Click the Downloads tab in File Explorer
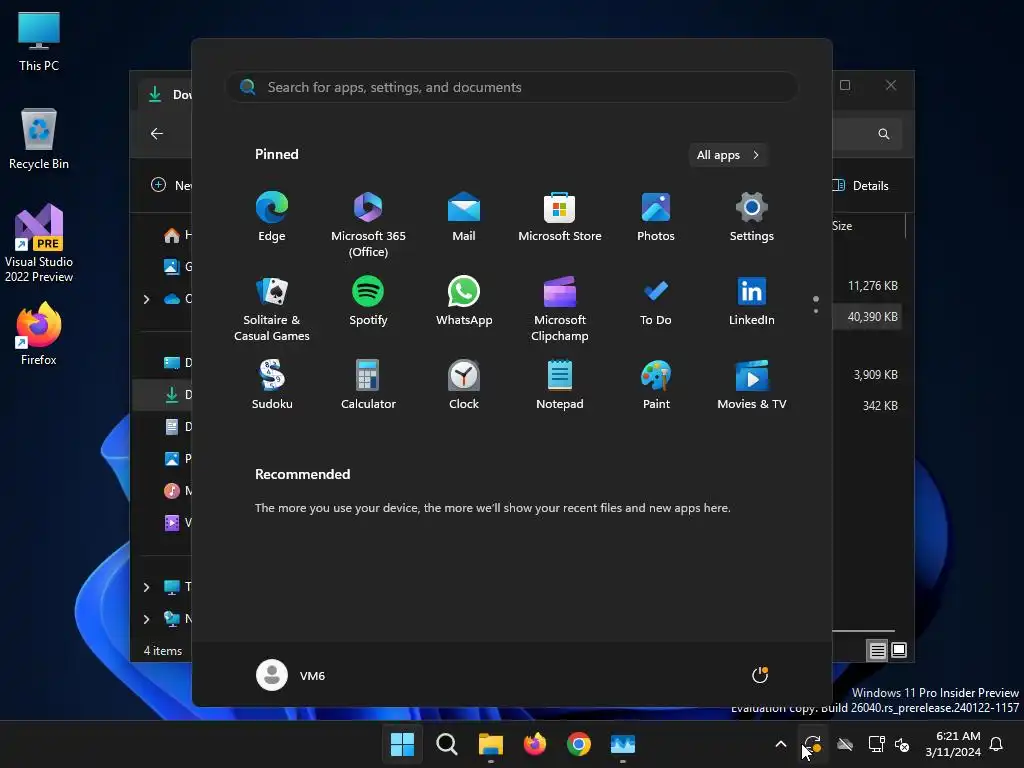 pyautogui.click(x=166, y=94)
